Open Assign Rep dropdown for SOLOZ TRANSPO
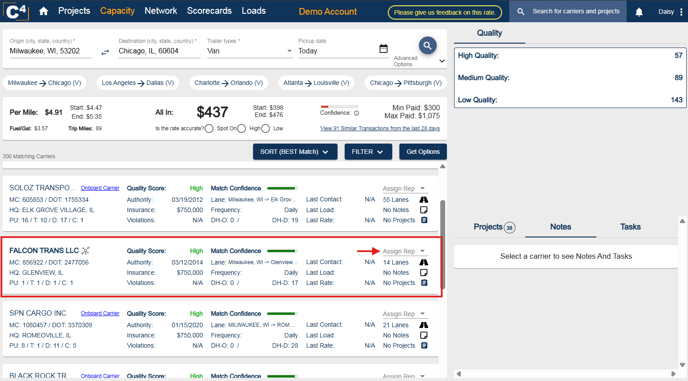 point(404,188)
